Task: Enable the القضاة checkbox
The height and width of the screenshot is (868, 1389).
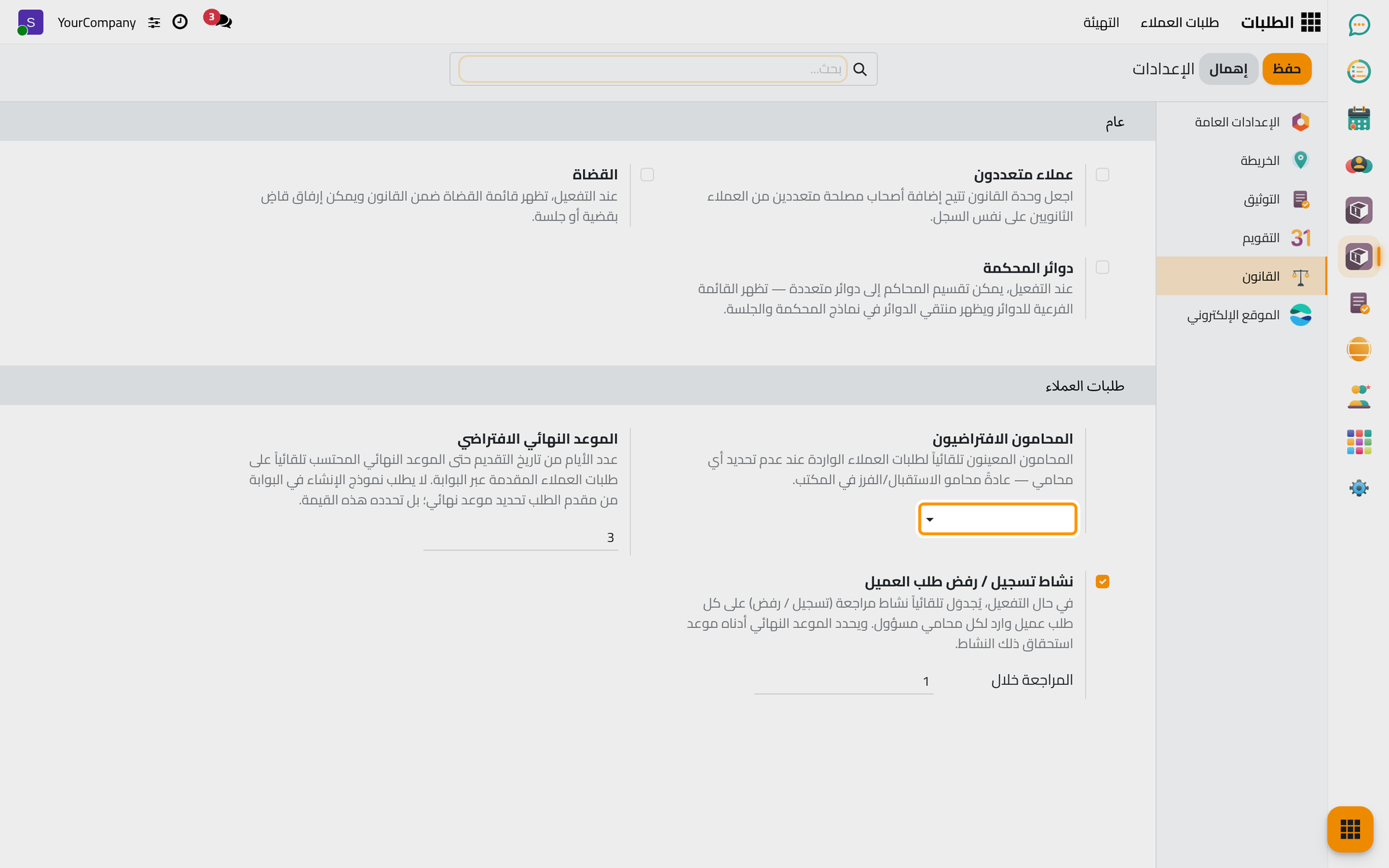Action: pos(647,174)
